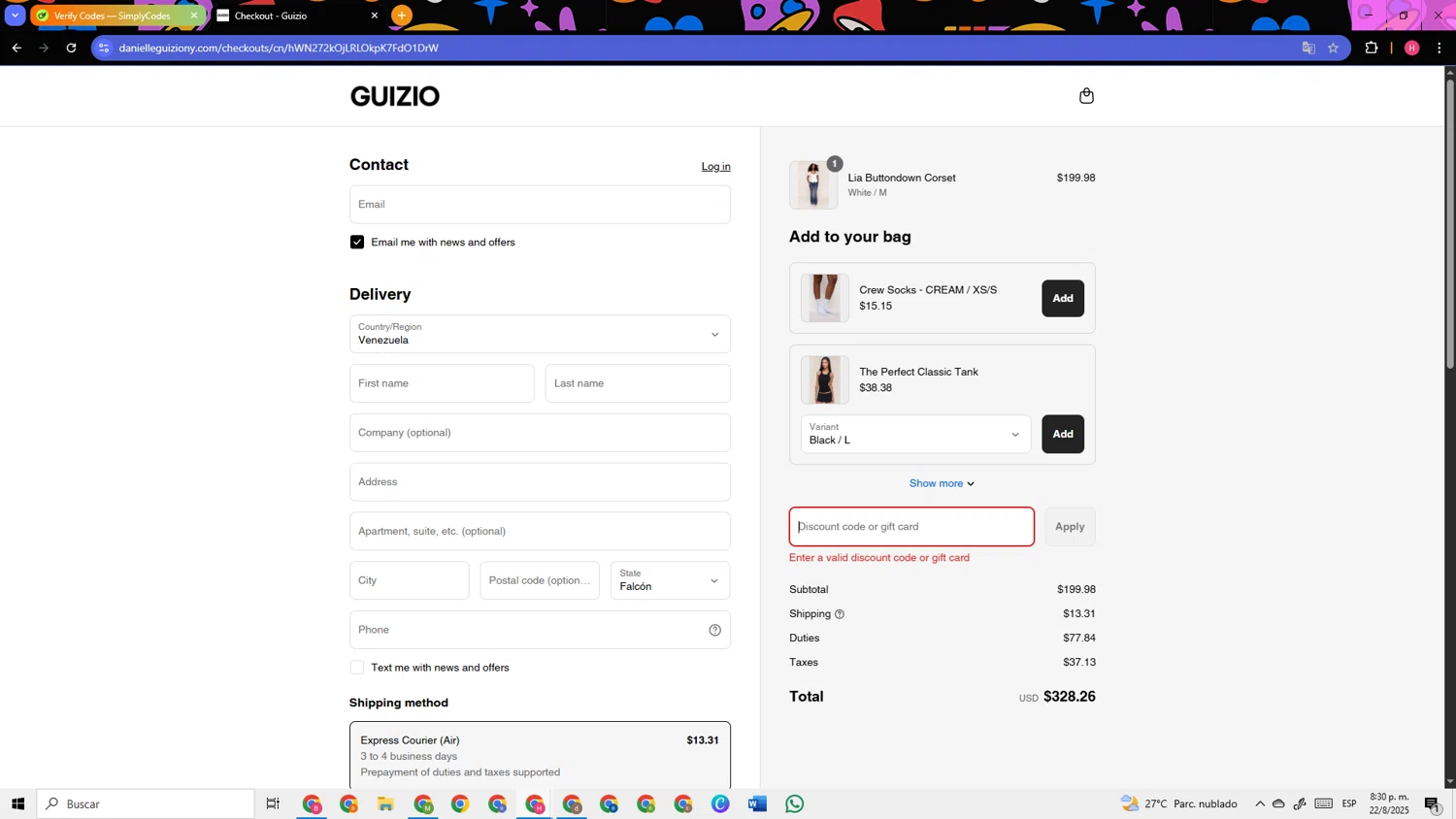The height and width of the screenshot is (819, 1456).
Task: Open the browser three-dot menu
Action: coord(1439,48)
